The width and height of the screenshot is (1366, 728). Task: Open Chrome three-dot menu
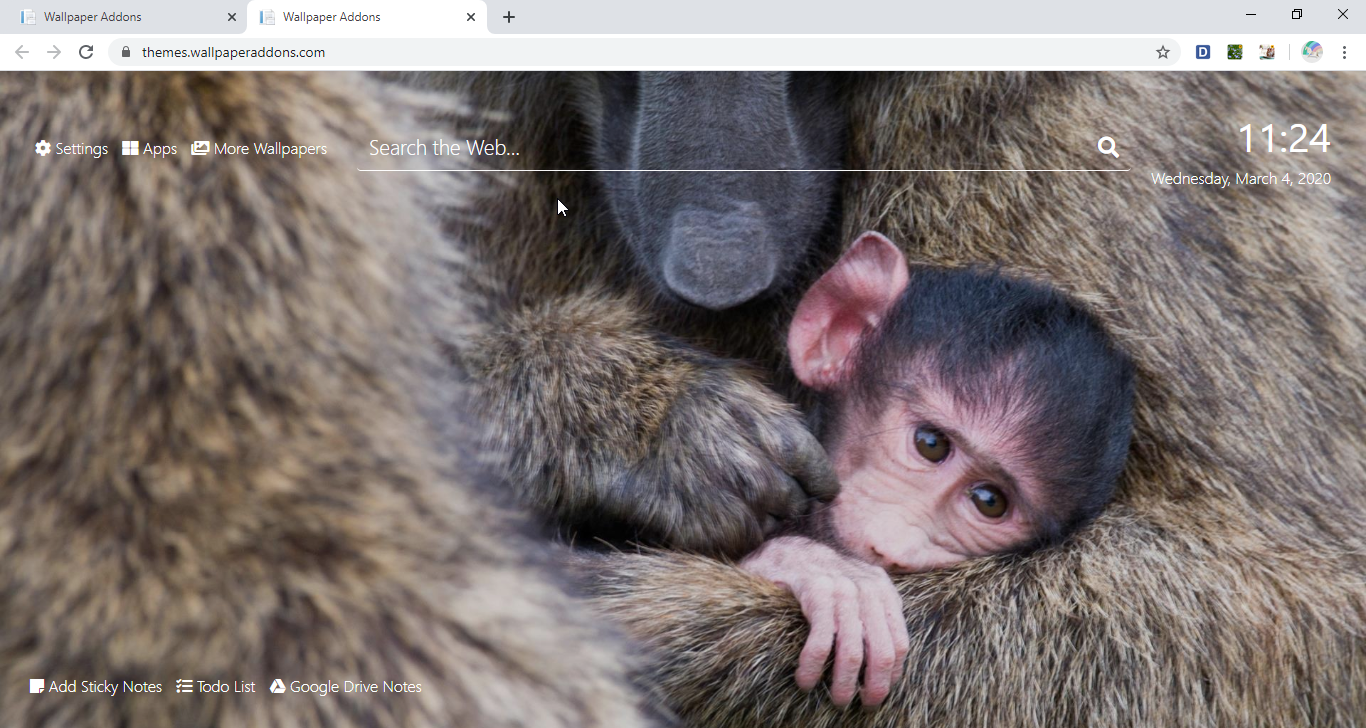pos(1344,52)
